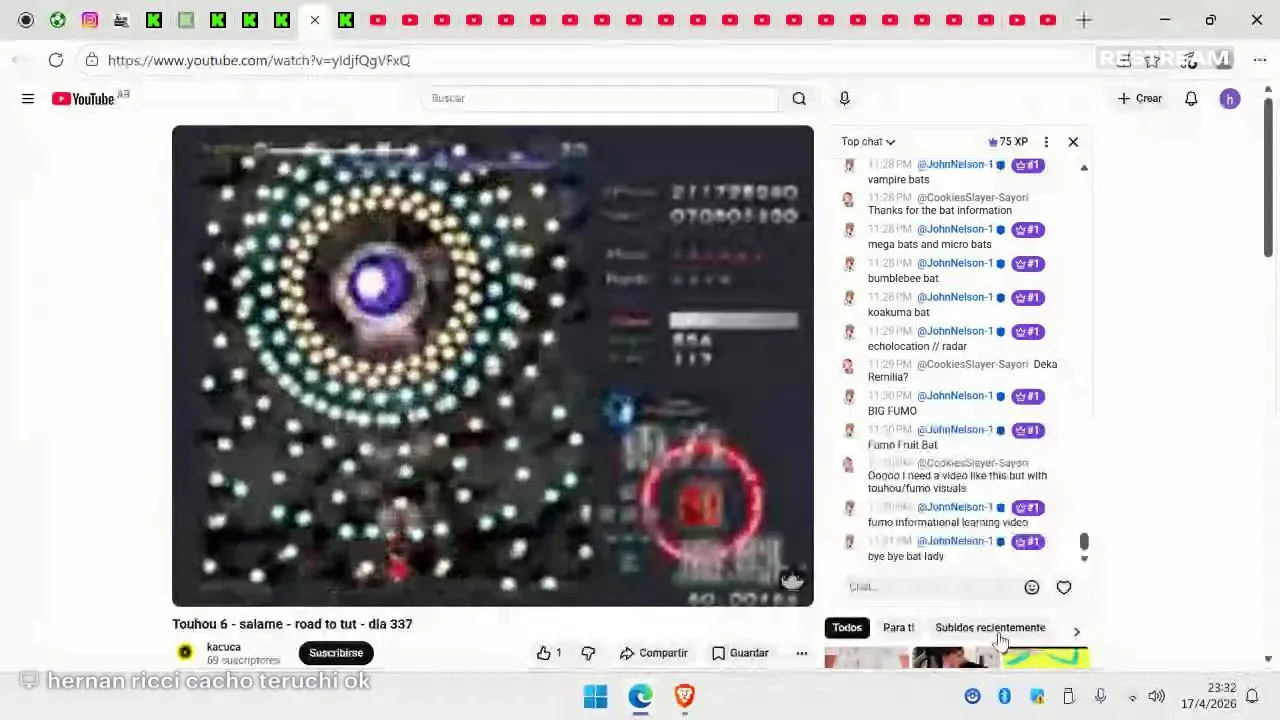Click the video title text

coord(292,624)
